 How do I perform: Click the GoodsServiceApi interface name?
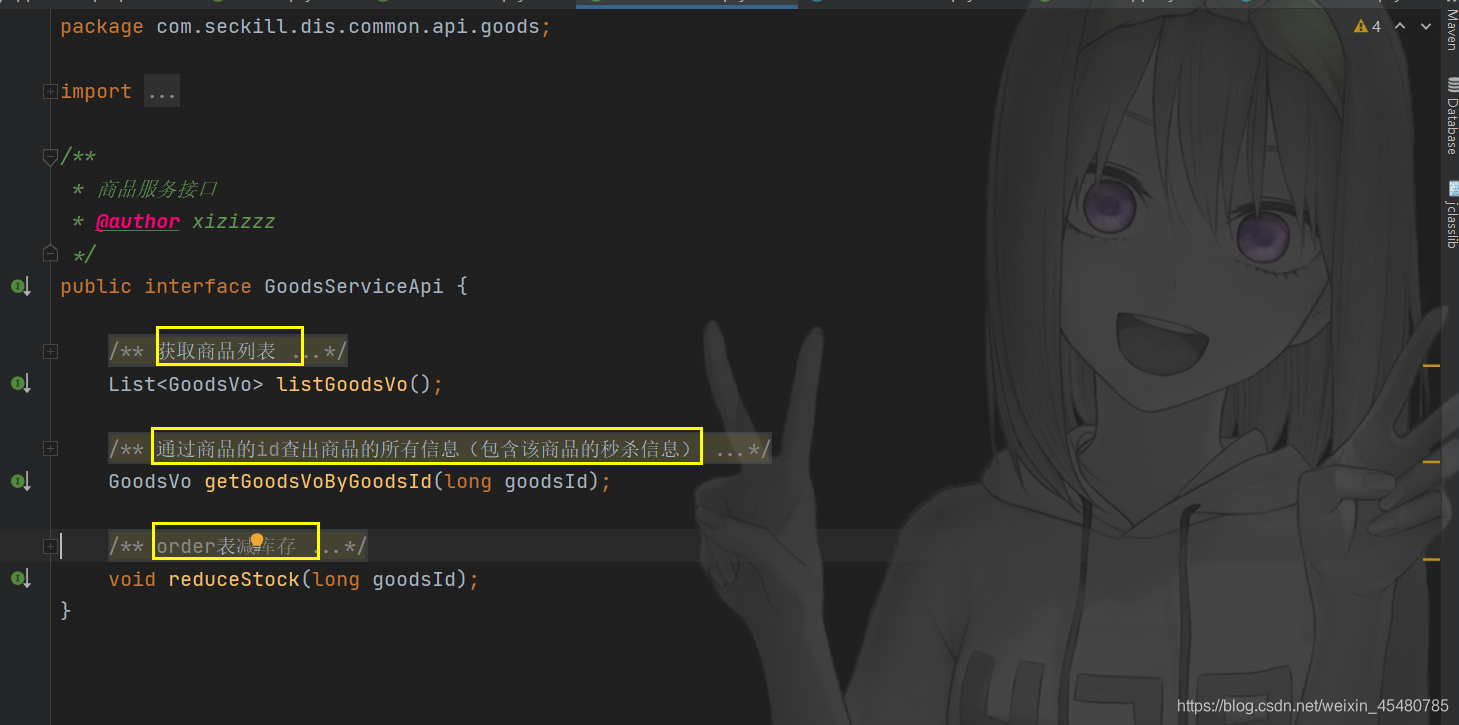point(354,287)
